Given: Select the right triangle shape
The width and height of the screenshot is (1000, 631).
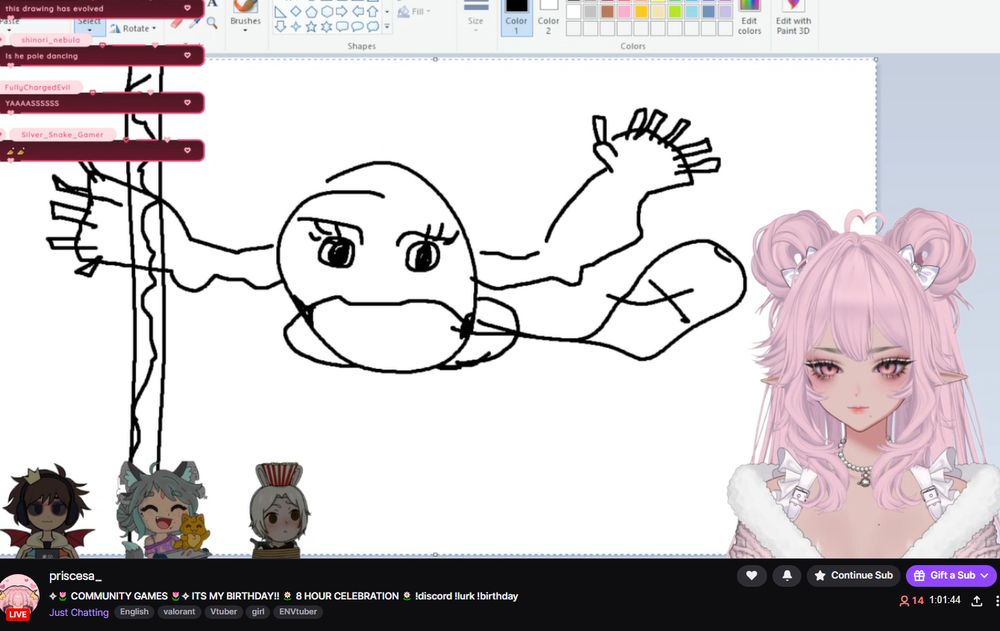Looking at the screenshot, I should coord(280,12).
